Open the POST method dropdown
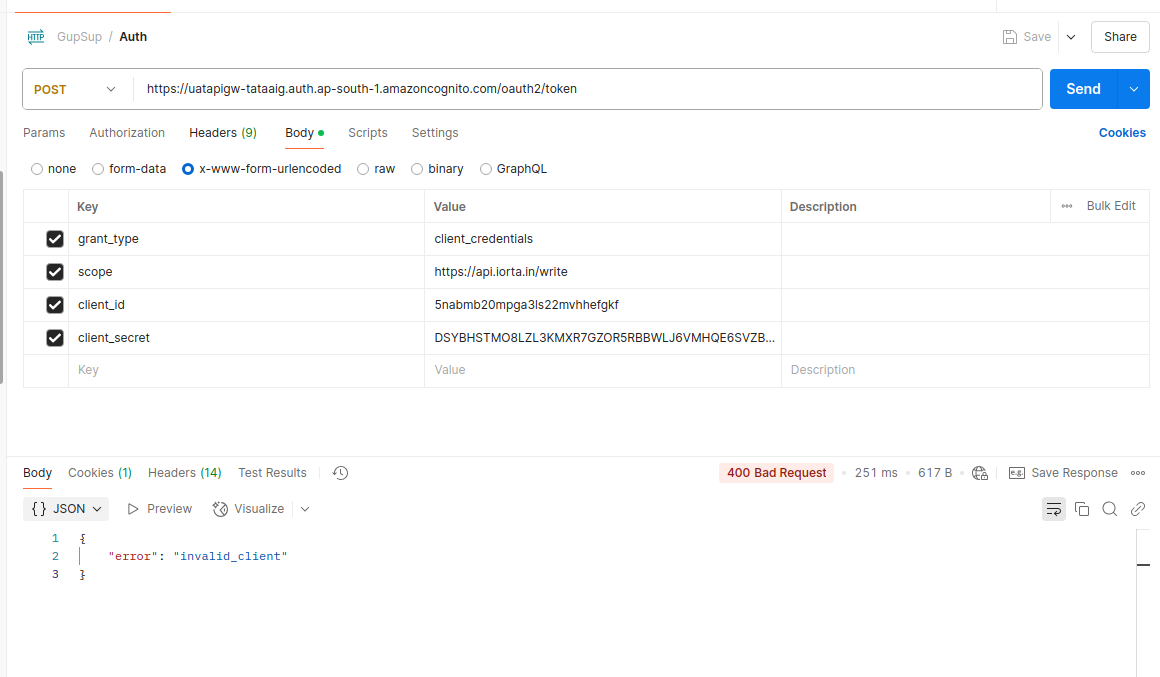Screen dimensions: 1160x677 [76, 89]
